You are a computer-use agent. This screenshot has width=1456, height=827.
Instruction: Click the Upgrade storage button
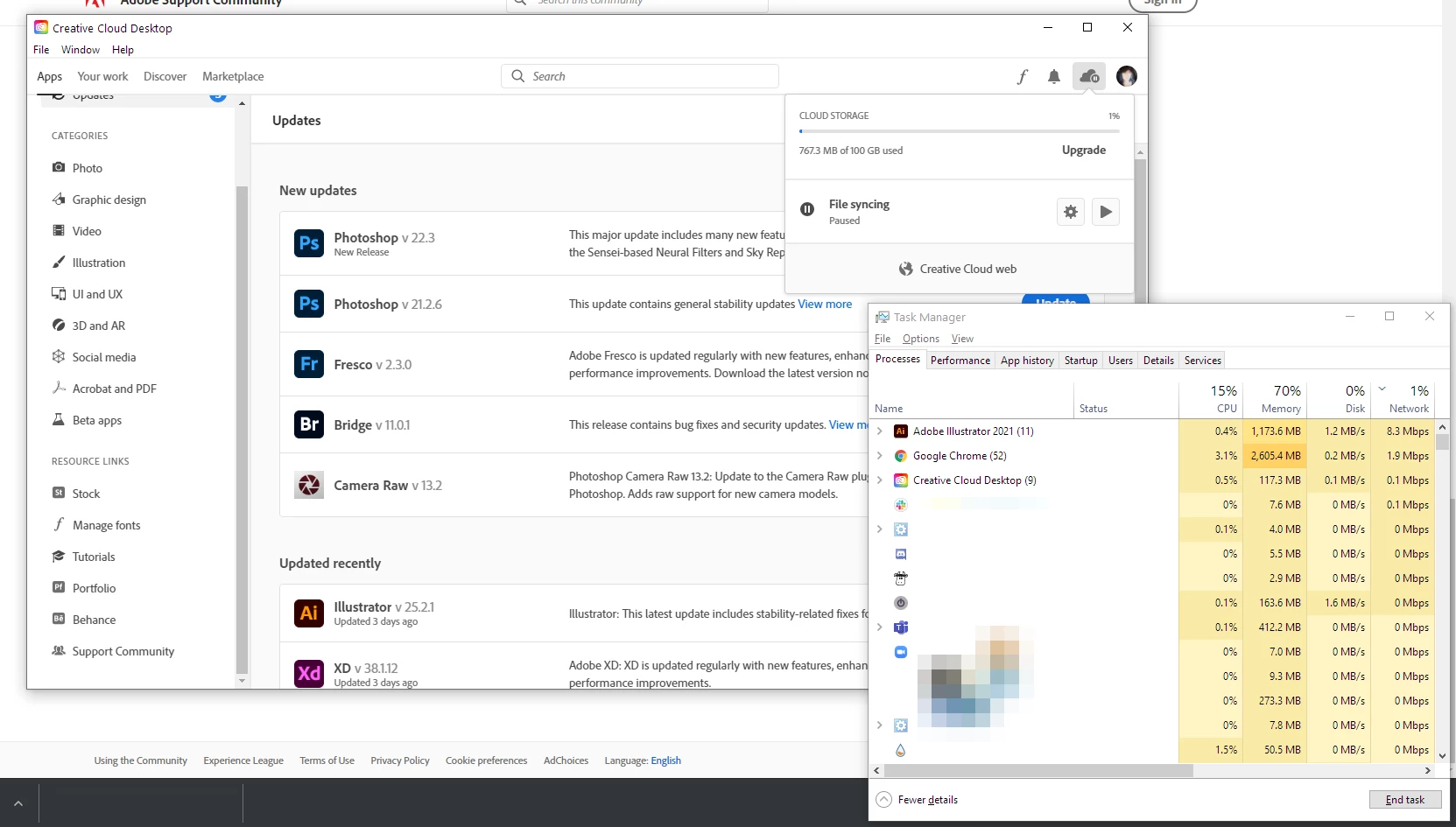pyautogui.click(x=1084, y=150)
